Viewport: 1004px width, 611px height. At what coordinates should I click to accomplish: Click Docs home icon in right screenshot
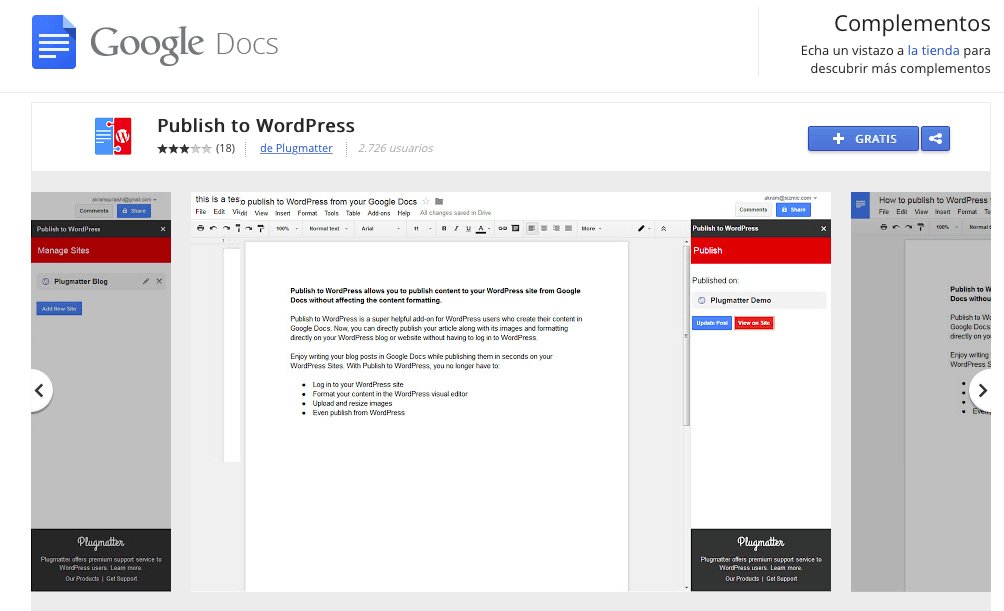coord(860,205)
